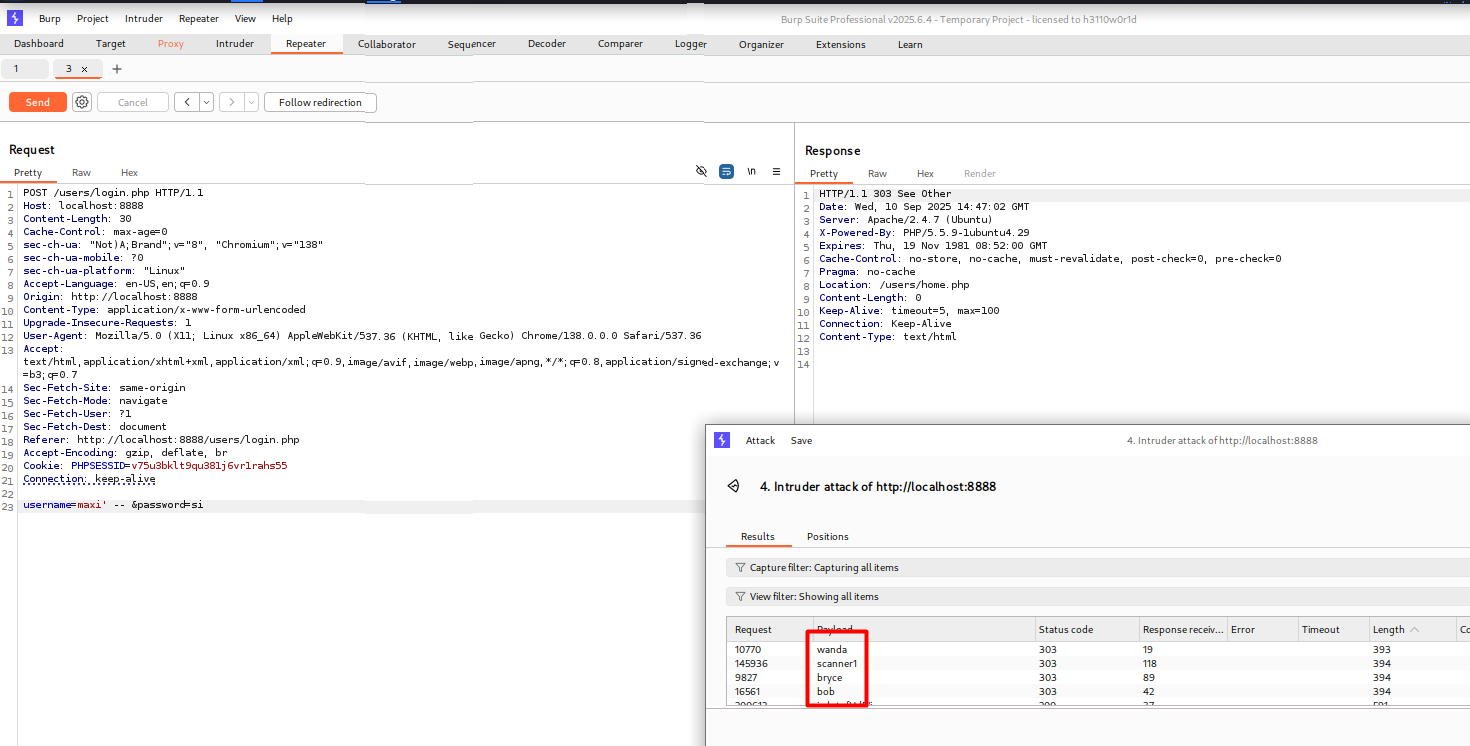Open the View filter bar
1470x746 pixels.
pyautogui.click(x=1098, y=596)
